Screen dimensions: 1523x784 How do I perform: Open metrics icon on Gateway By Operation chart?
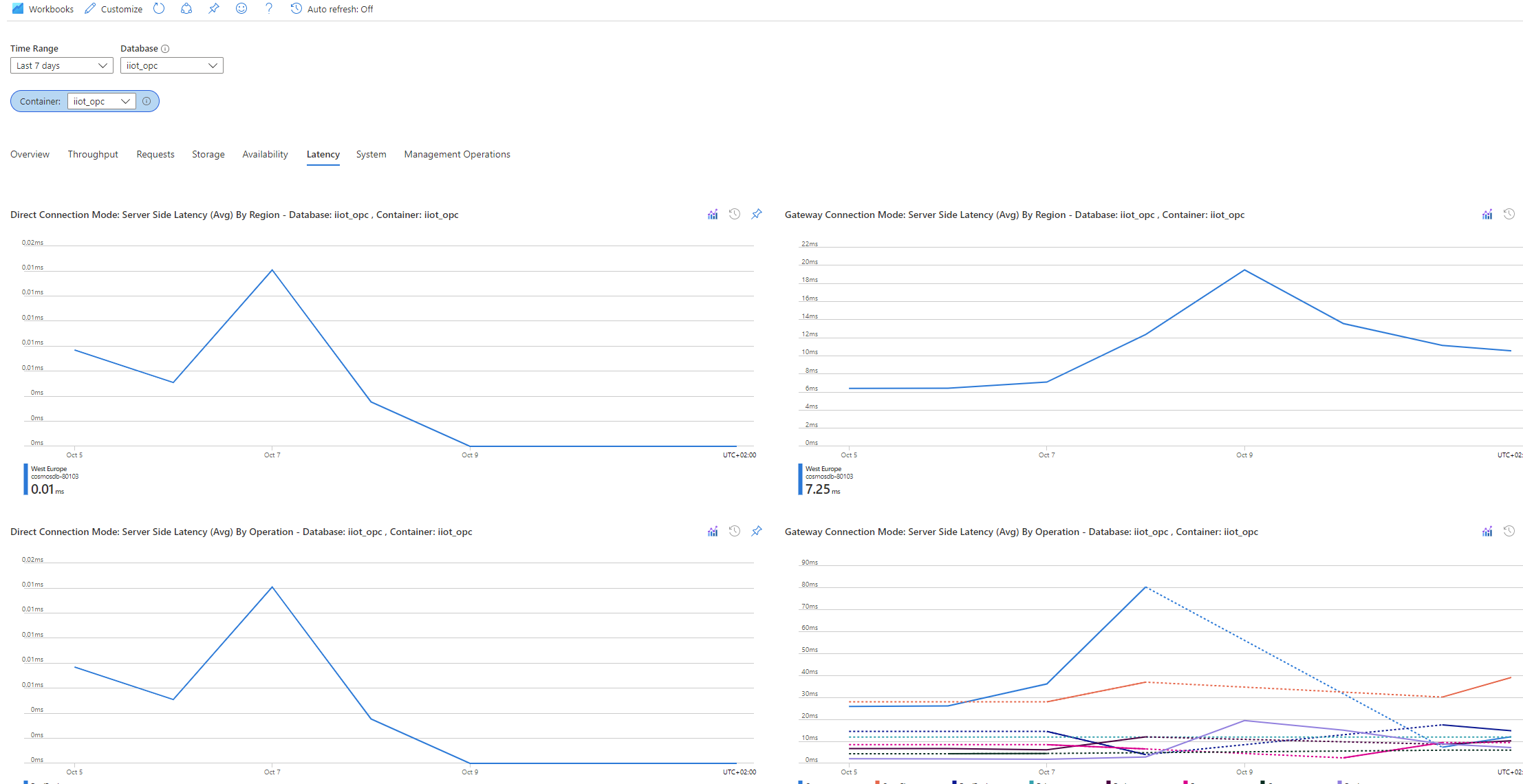1487,532
